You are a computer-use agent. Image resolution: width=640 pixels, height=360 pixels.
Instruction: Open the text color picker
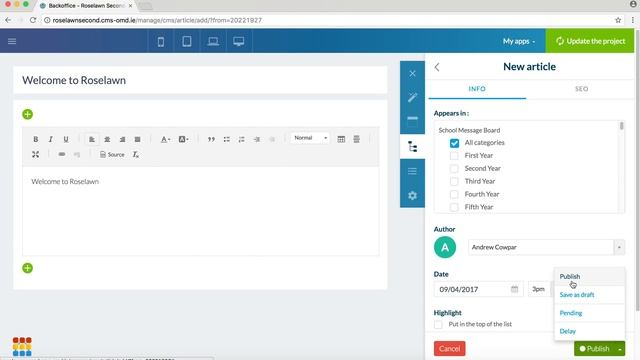pos(165,139)
